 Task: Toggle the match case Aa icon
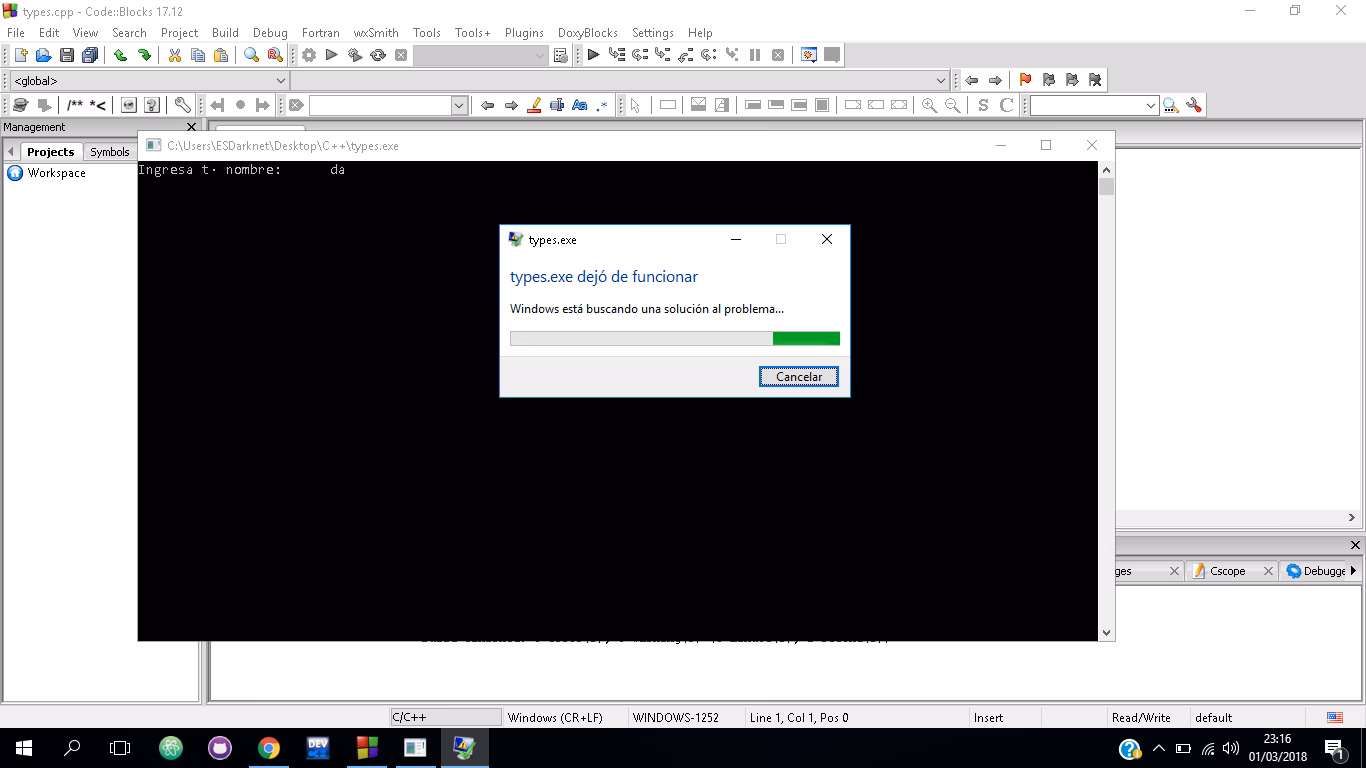[x=580, y=105]
